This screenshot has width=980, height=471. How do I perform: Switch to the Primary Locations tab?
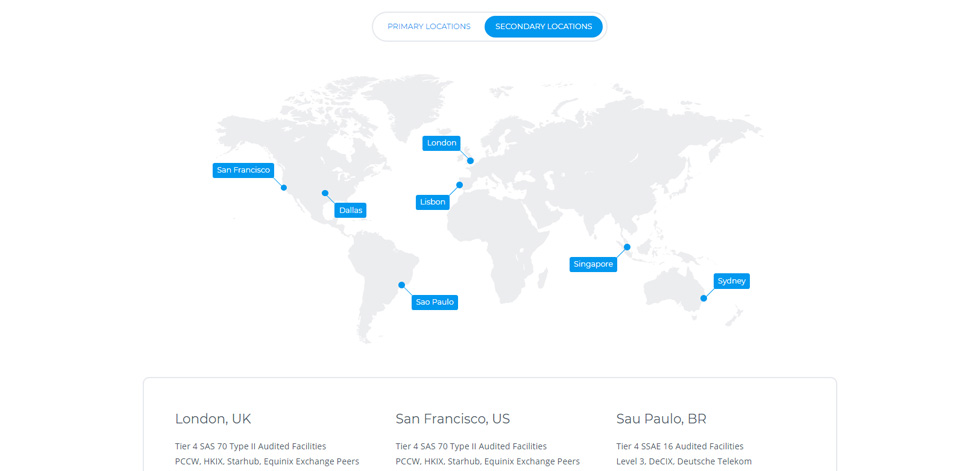pos(429,27)
